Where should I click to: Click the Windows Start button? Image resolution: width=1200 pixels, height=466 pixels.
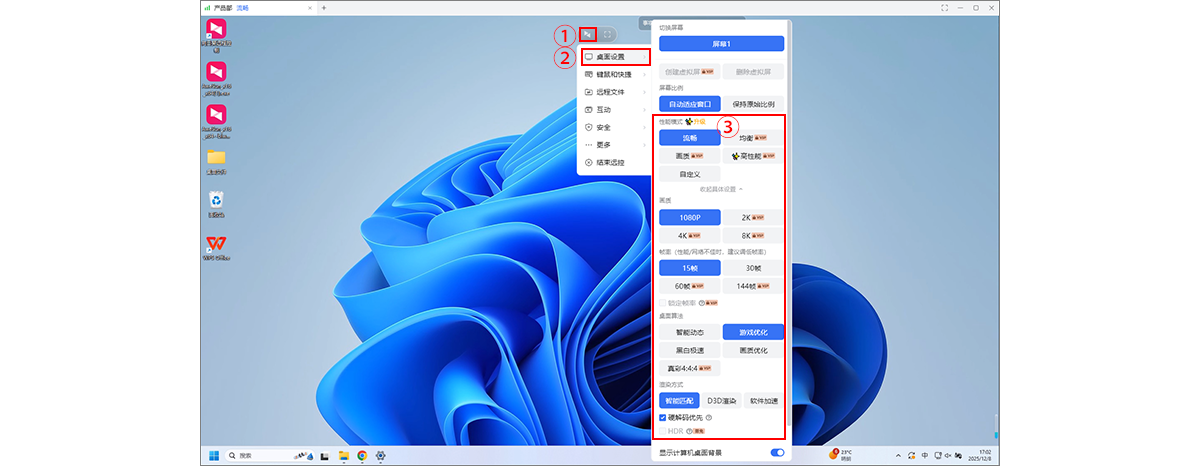coord(213,455)
